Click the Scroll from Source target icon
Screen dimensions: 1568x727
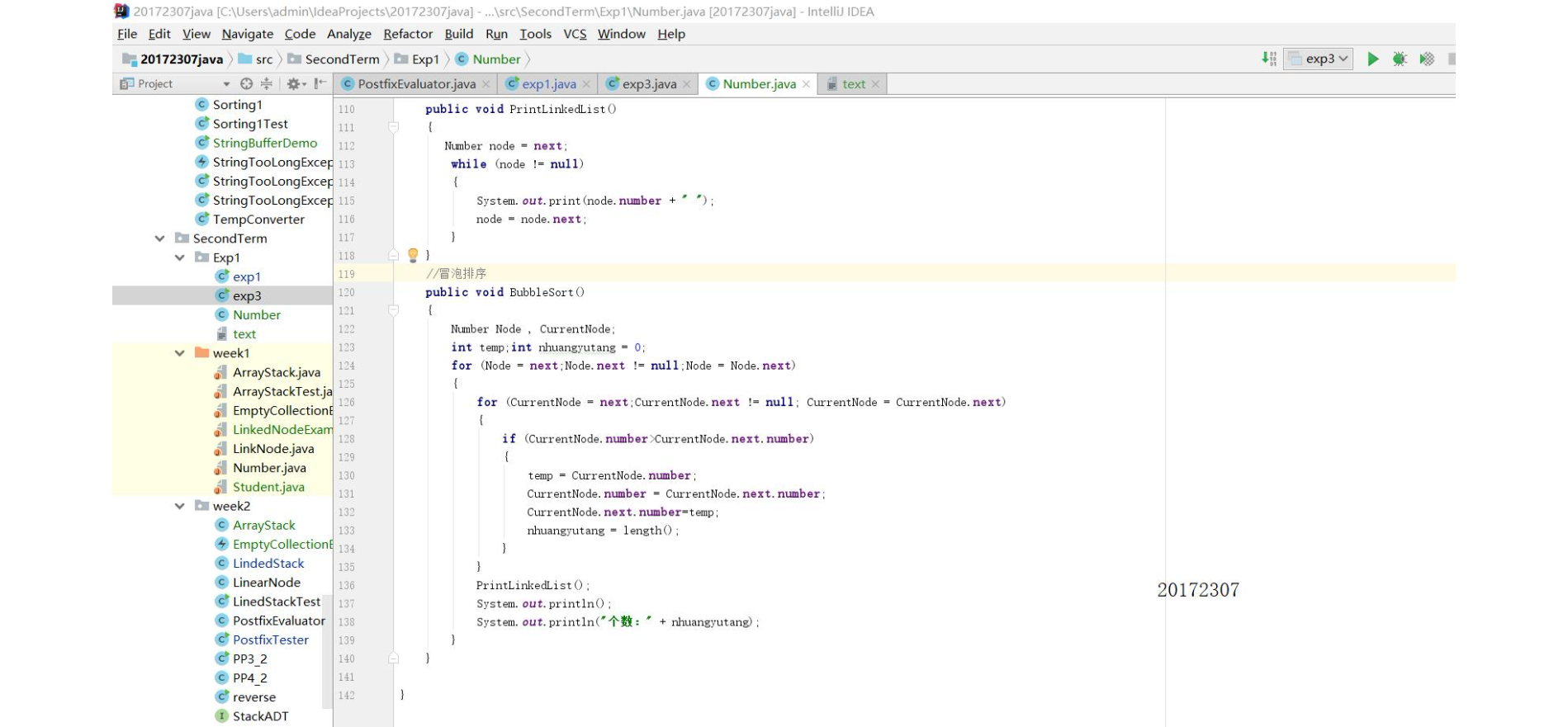(246, 83)
